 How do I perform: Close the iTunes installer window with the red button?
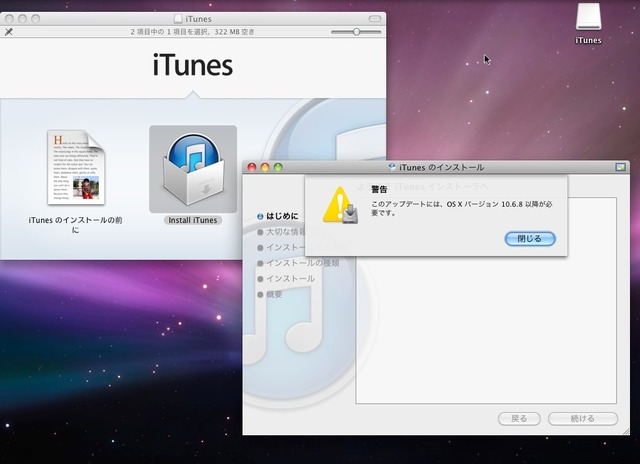tap(252, 167)
